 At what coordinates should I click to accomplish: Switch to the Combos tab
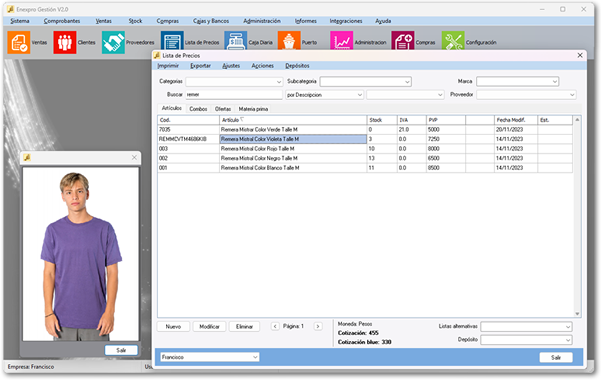coord(198,109)
